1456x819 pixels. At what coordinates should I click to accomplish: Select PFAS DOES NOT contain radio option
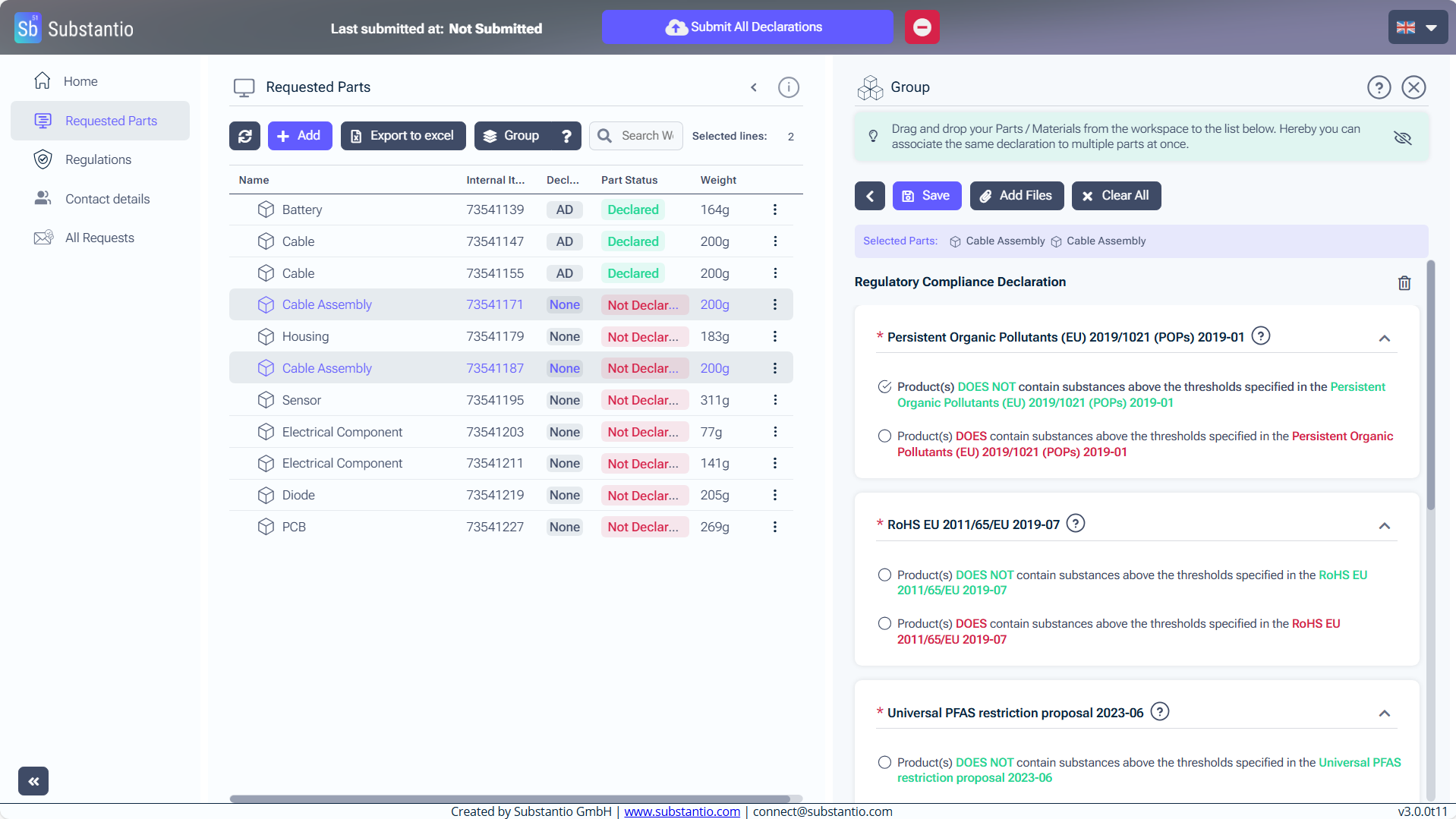click(x=884, y=763)
